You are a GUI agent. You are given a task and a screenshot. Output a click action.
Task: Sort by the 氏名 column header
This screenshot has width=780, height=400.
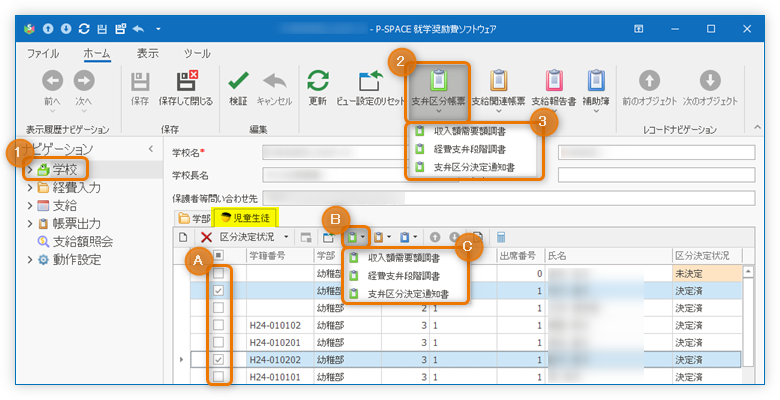tap(608, 256)
